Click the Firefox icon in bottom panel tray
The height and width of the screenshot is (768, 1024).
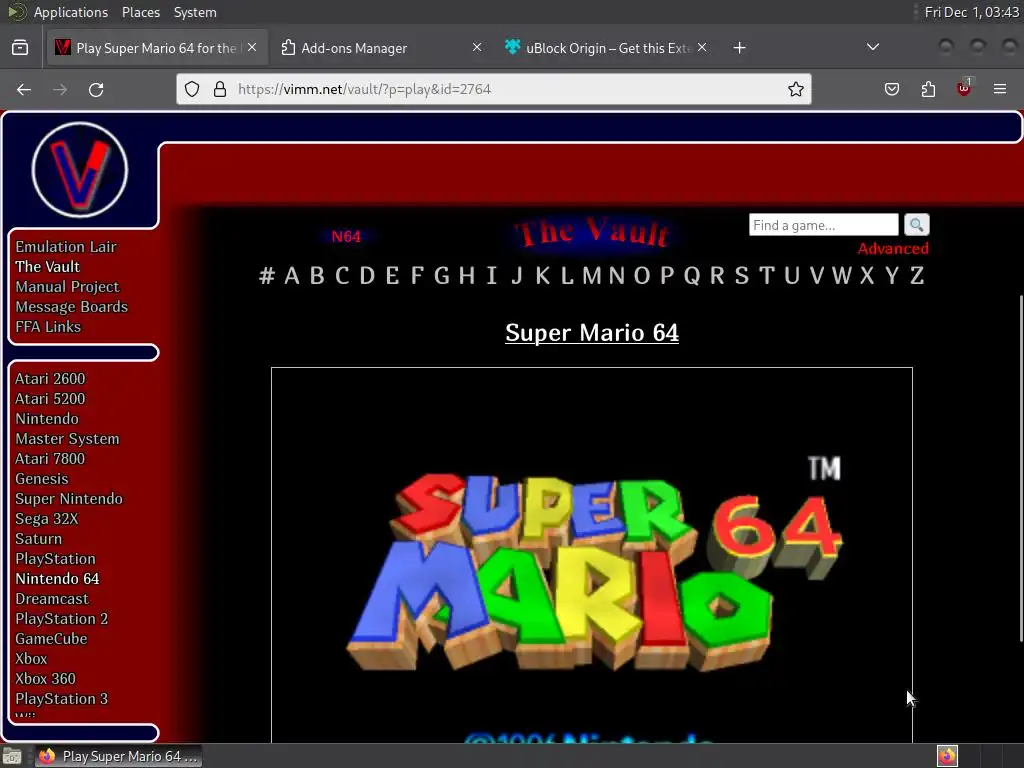947,756
